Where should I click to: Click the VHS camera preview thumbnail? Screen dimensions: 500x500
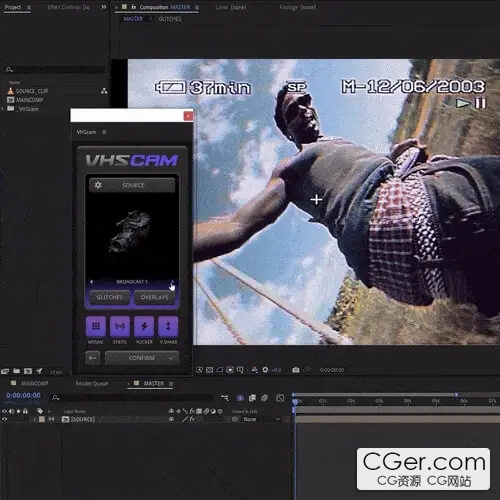click(130, 232)
